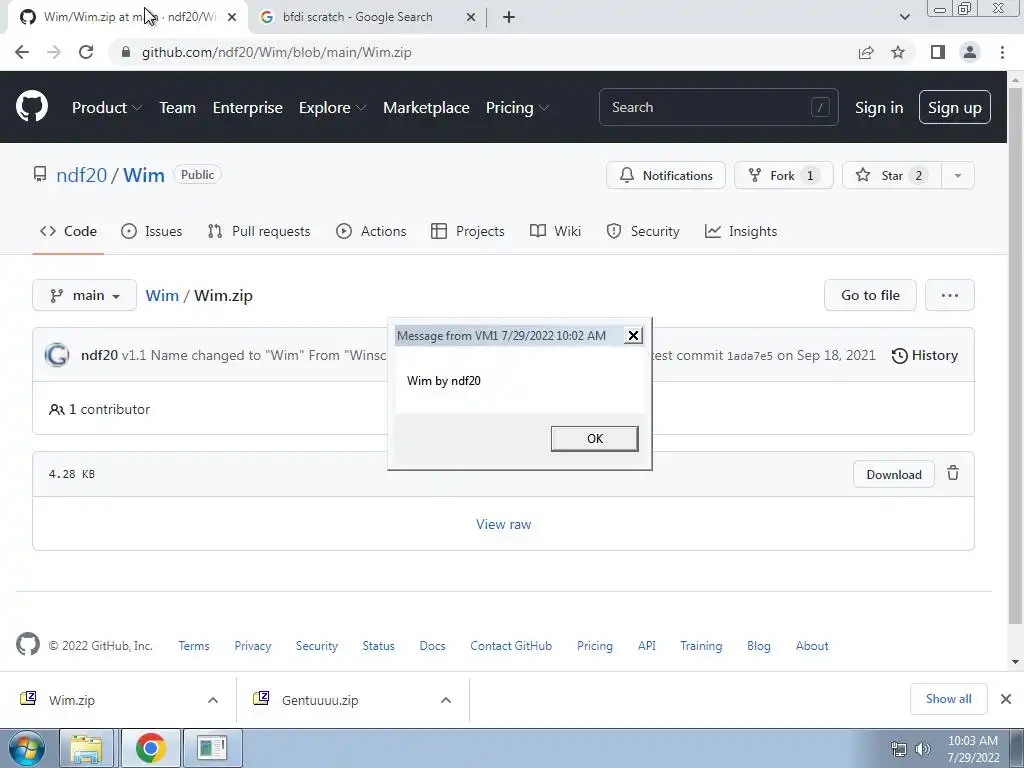The width and height of the screenshot is (1024, 768).
Task: Open Chrome profile avatar icon
Action: tap(970, 52)
